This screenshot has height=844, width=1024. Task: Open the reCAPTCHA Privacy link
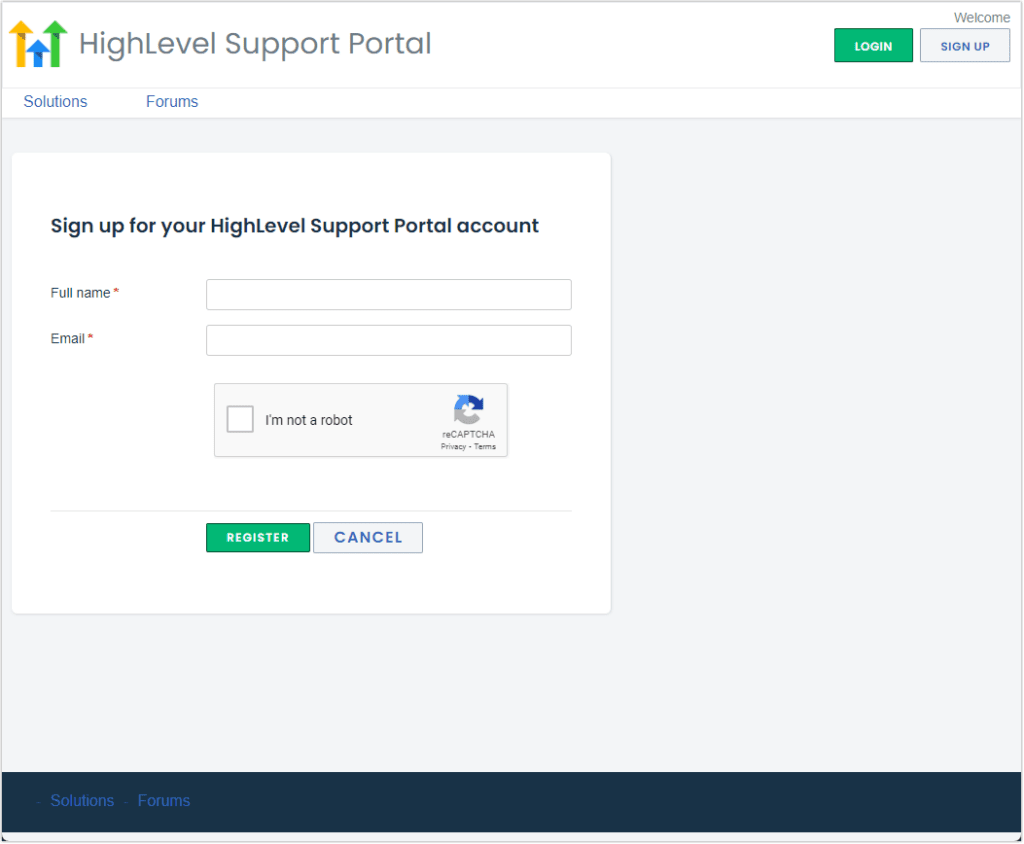click(453, 447)
